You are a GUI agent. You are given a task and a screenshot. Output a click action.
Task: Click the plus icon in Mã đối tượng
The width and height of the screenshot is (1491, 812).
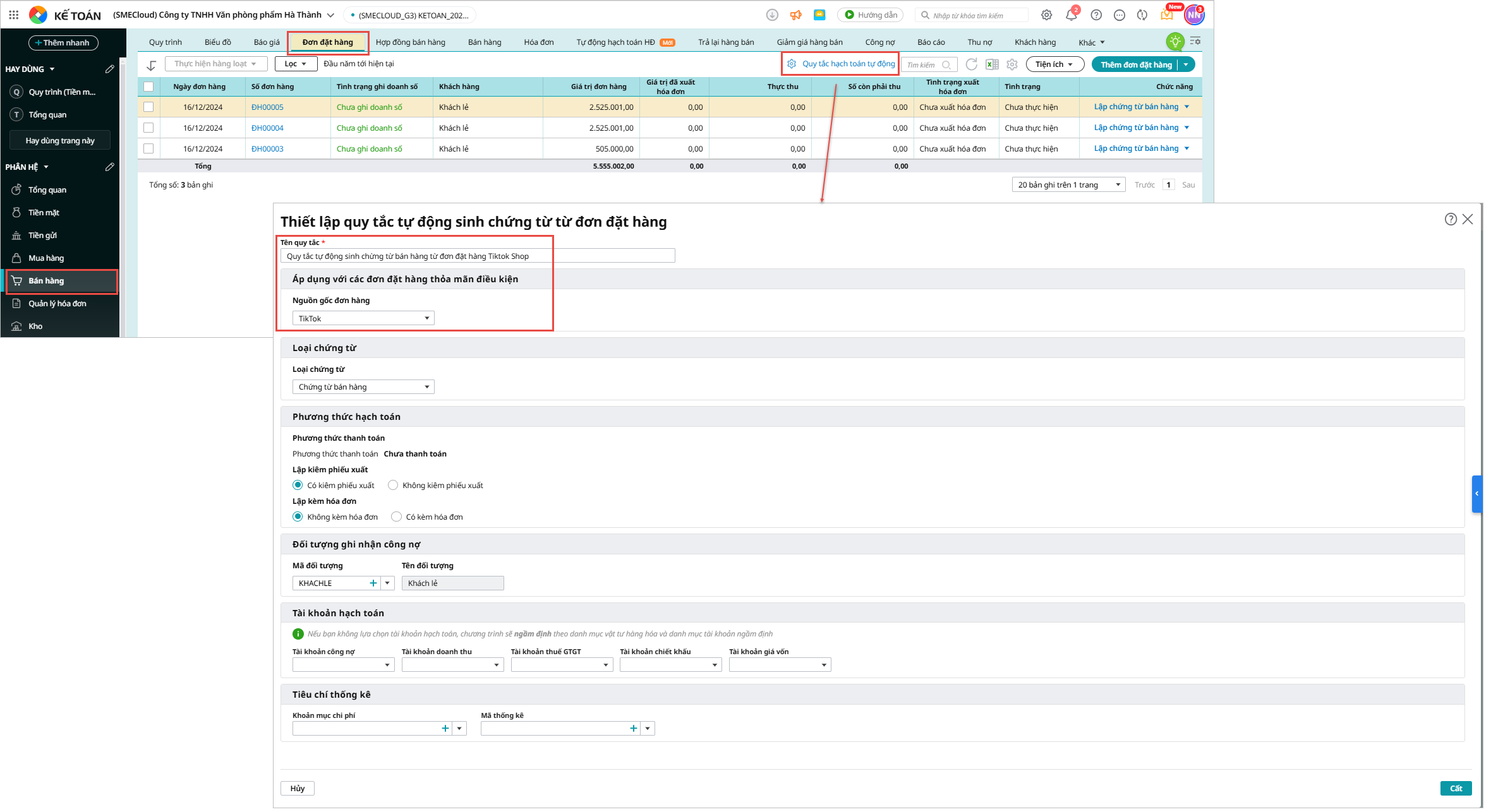pyautogui.click(x=373, y=583)
